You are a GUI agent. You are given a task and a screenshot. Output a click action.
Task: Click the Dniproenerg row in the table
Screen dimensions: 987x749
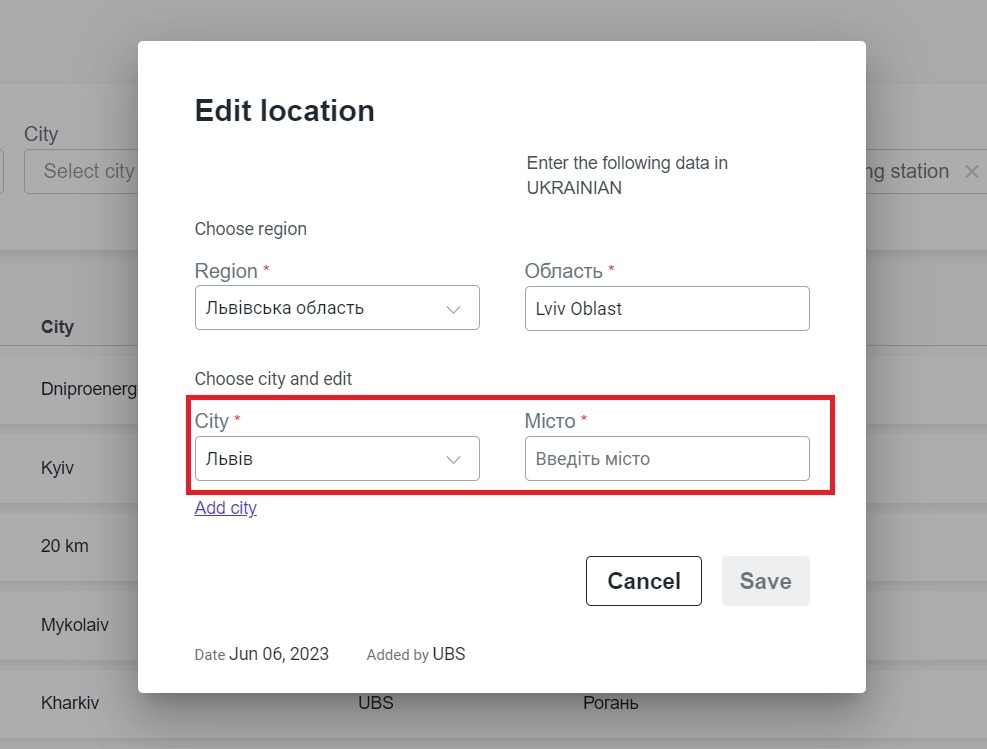89,389
